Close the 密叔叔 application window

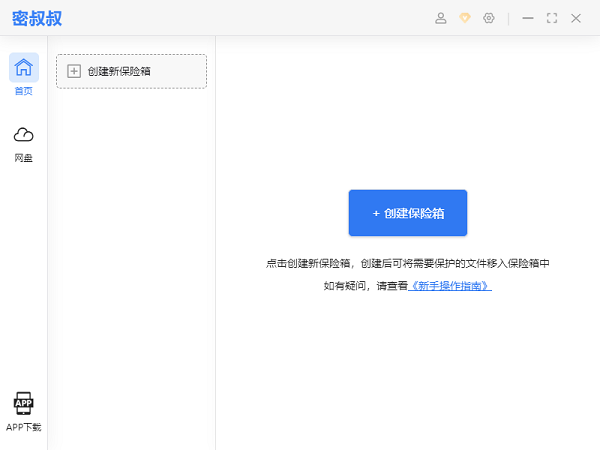(x=576, y=18)
